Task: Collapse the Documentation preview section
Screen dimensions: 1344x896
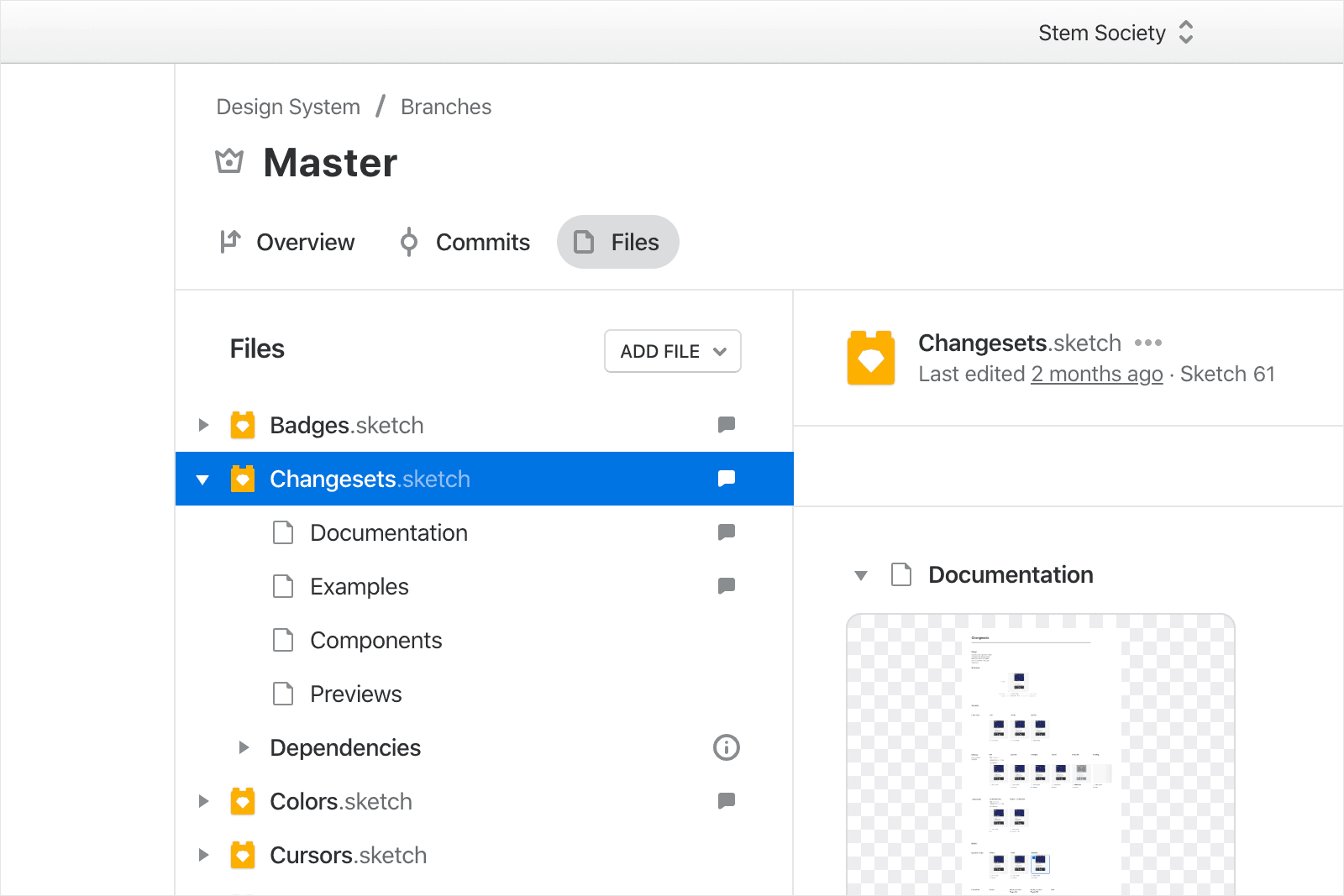Action: [861, 575]
